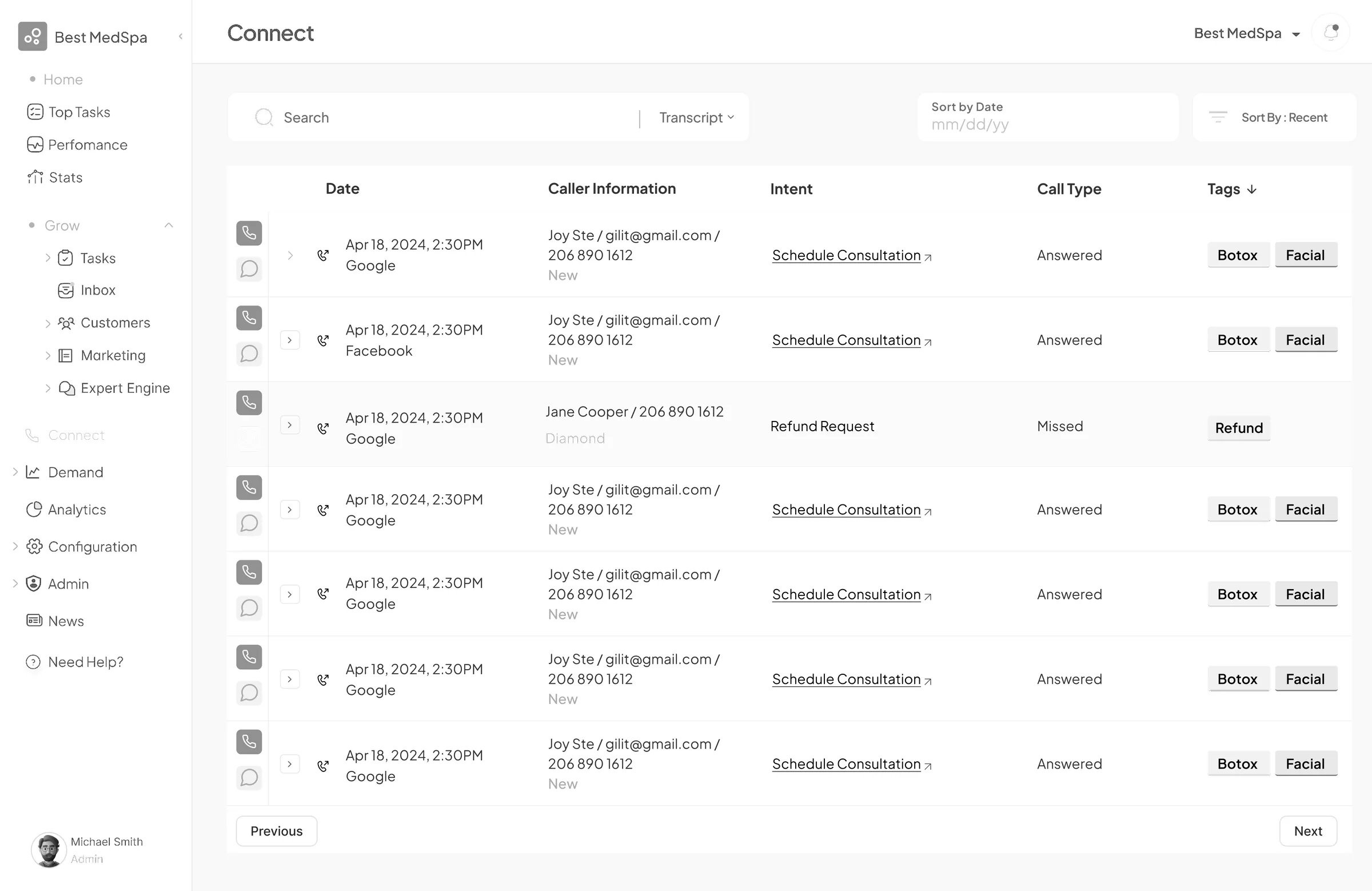Screen dimensions: 1372x891
Task: Click the Analytics pie chart icon
Action: [x=34, y=509]
